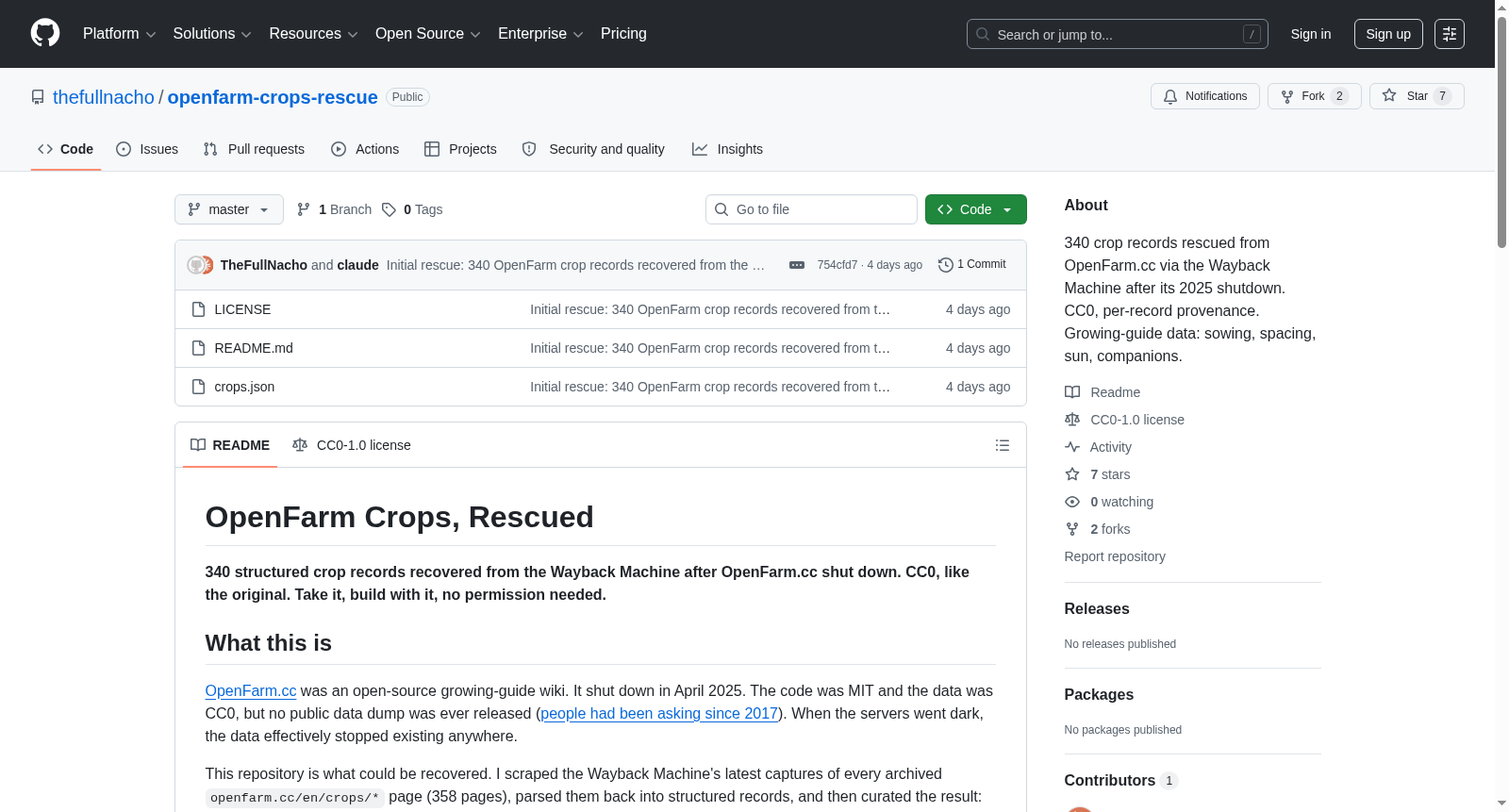Select the README tab in file viewer

pyautogui.click(x=230, y=445)
